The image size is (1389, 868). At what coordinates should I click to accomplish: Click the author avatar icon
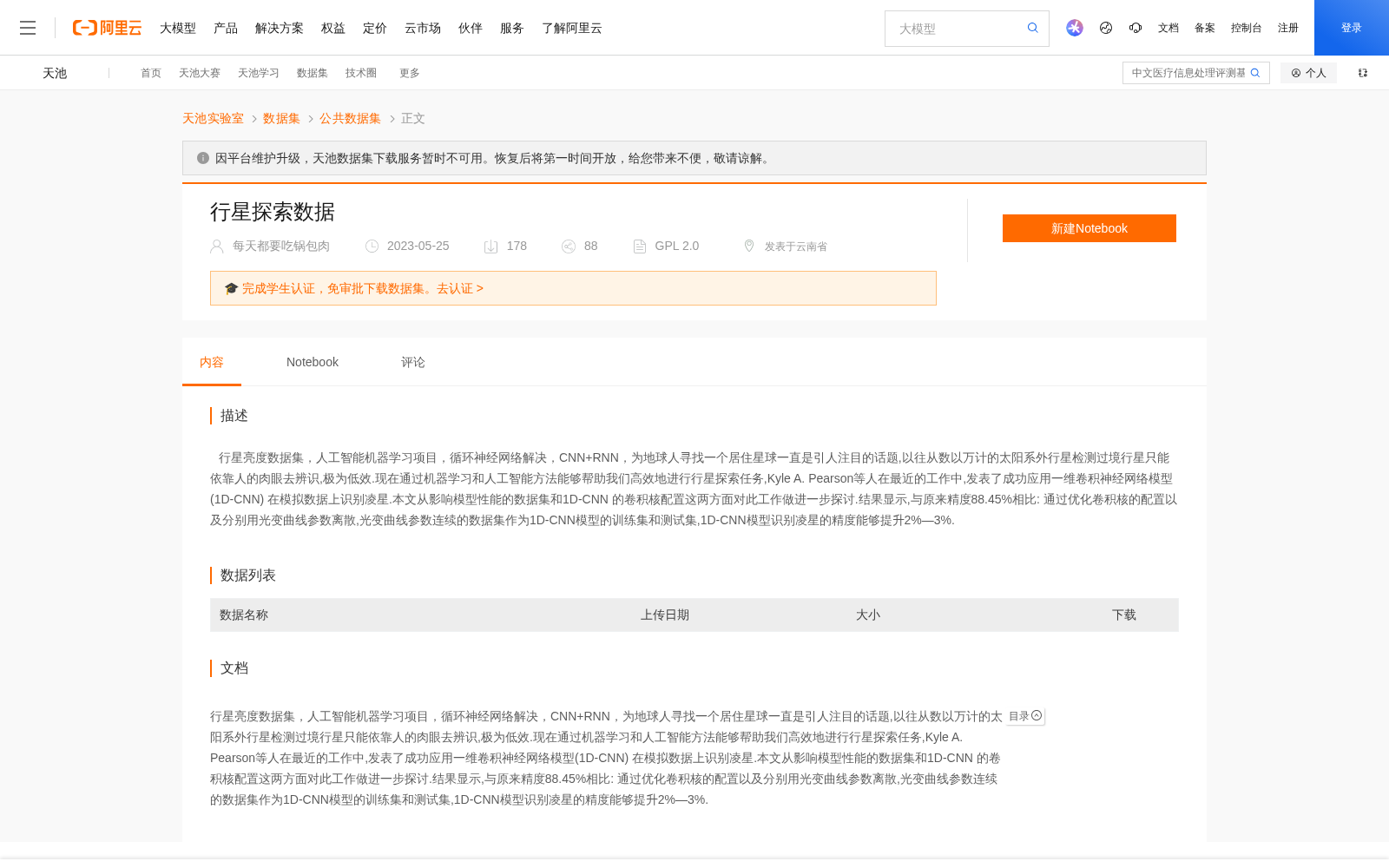tap(217, 247)
